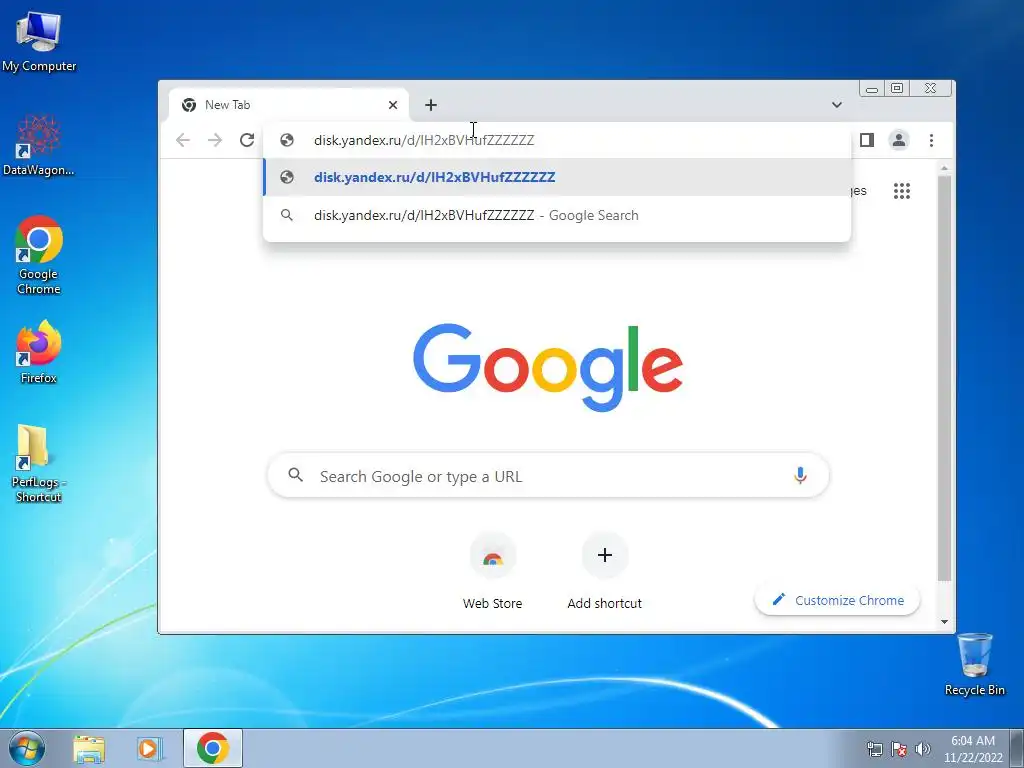This screenshot has width=1024, height=768.
Task: Open Chrome's three-dot menu
Action: (x=931, y=140)
